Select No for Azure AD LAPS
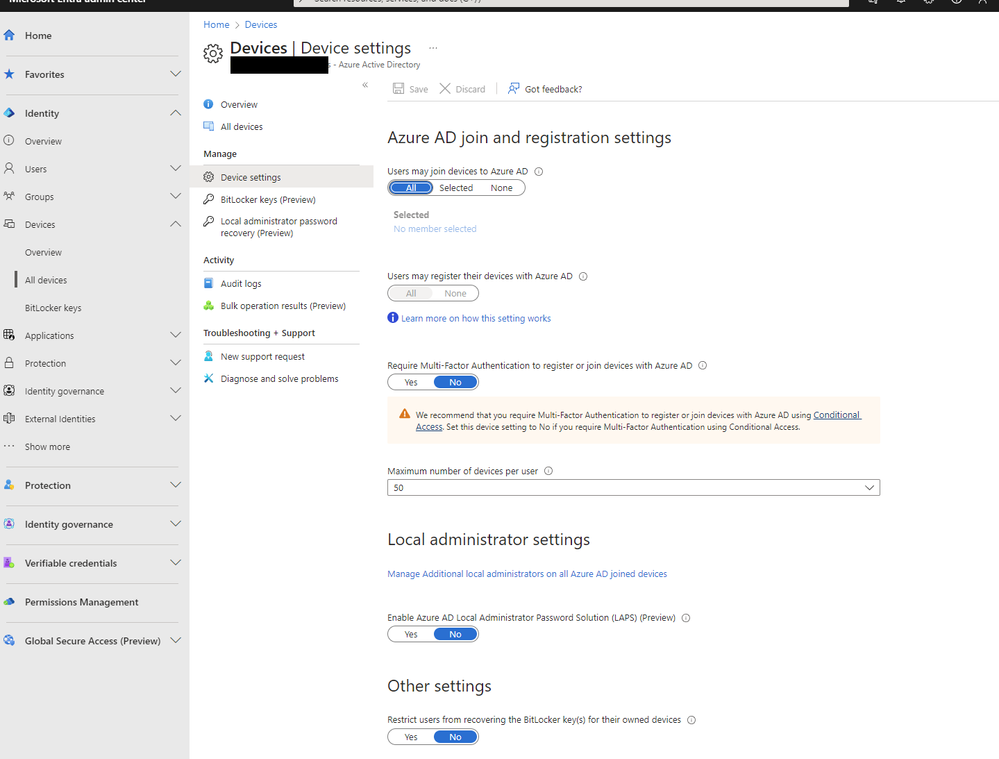This screenshot has height=759, width=999. [x=455, y=634]
